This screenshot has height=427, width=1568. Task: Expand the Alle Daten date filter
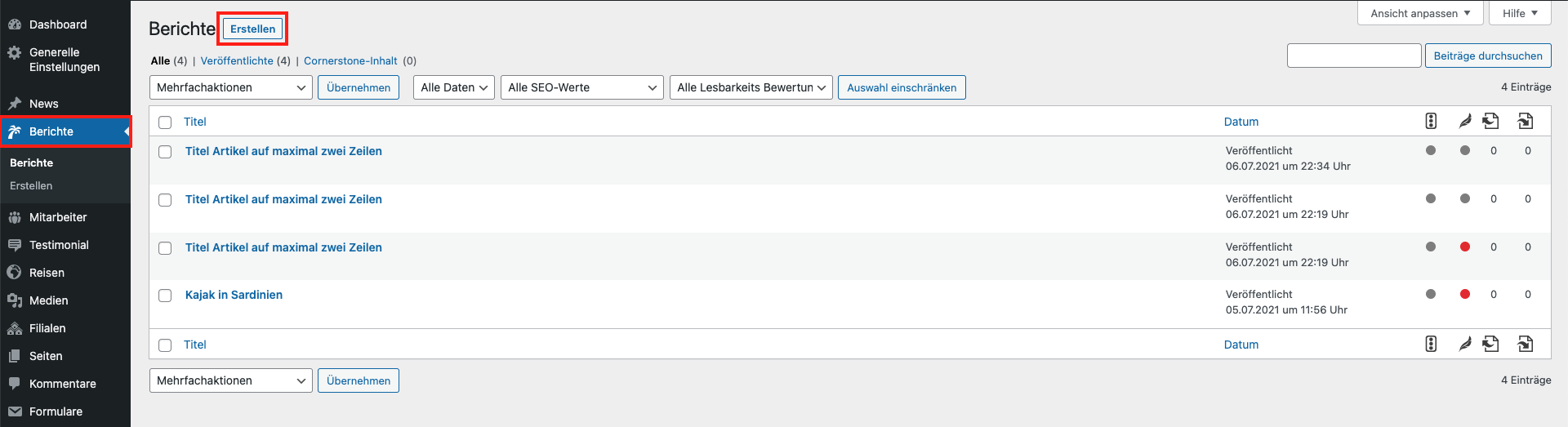(x=454, y=87)
